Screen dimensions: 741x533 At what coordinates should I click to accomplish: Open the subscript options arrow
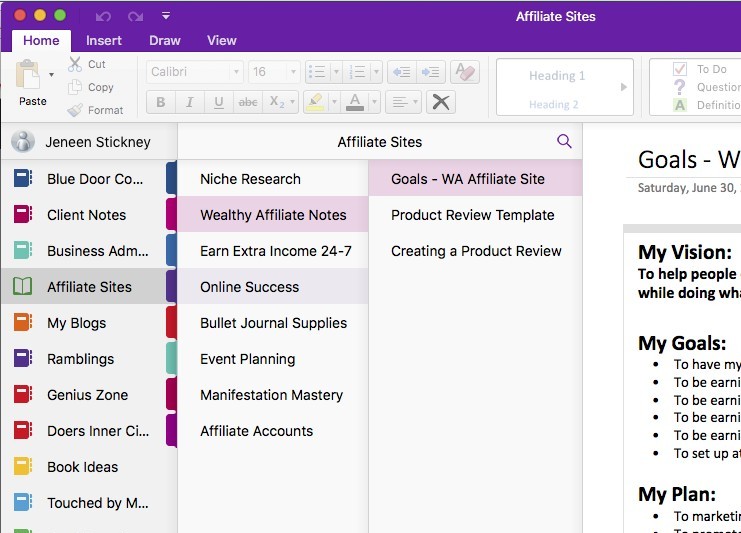click(293, 102)
